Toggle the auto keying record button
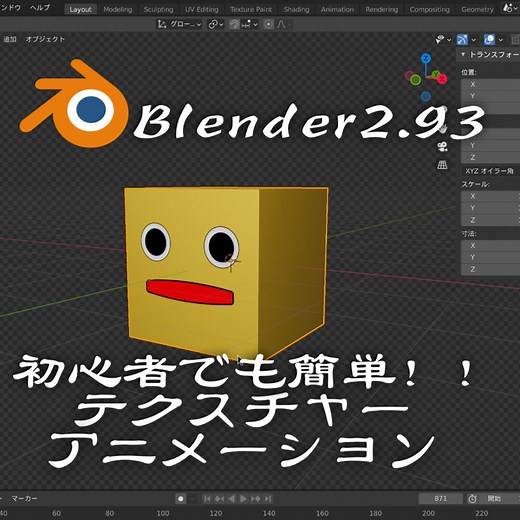This screenshot has height=520, width=520. point(181,499)
